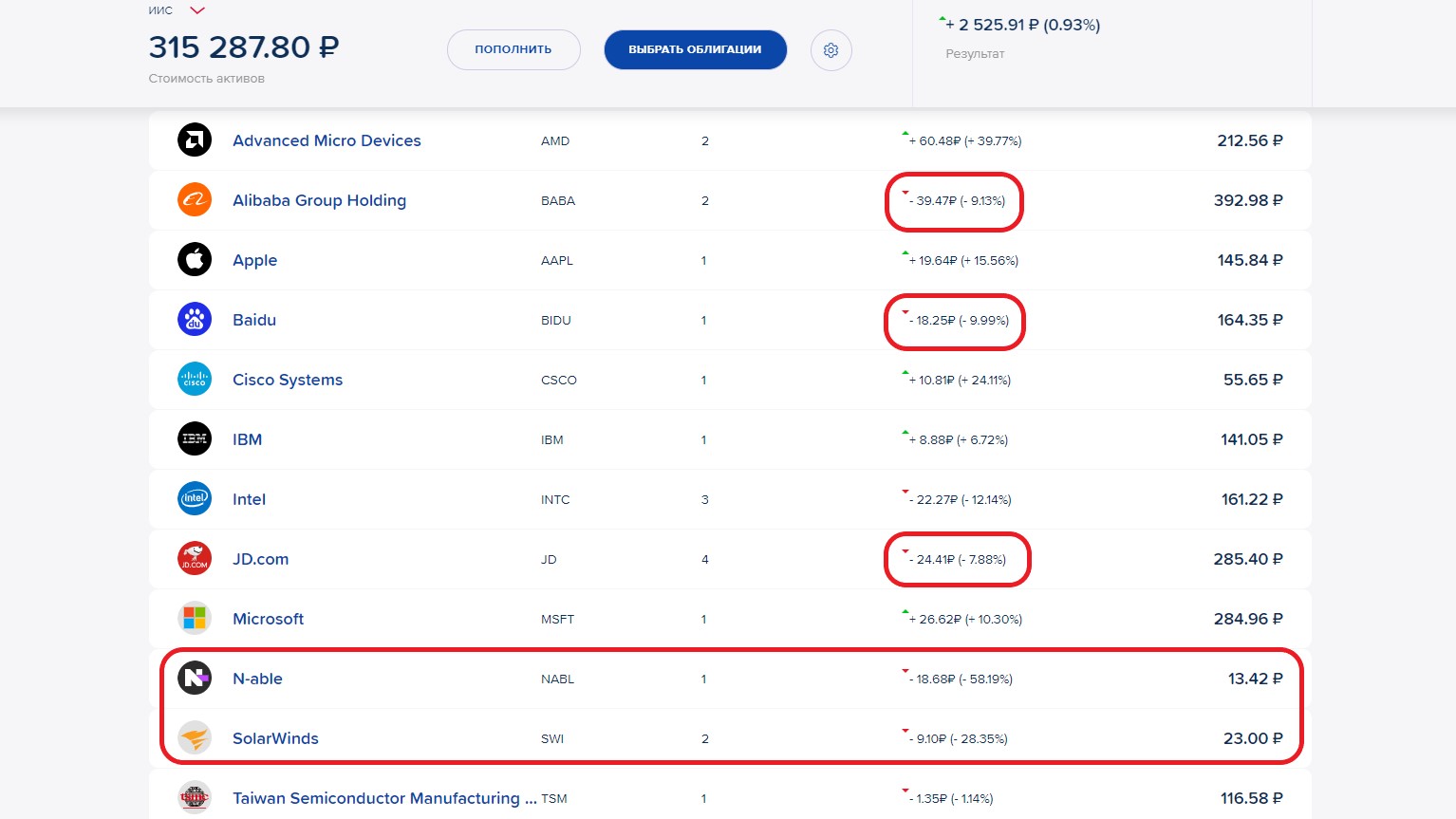1456x819 pixels.
Task: Open the Cisco Systems stock link
Action: pyautogui.click(x=288, y=380)
